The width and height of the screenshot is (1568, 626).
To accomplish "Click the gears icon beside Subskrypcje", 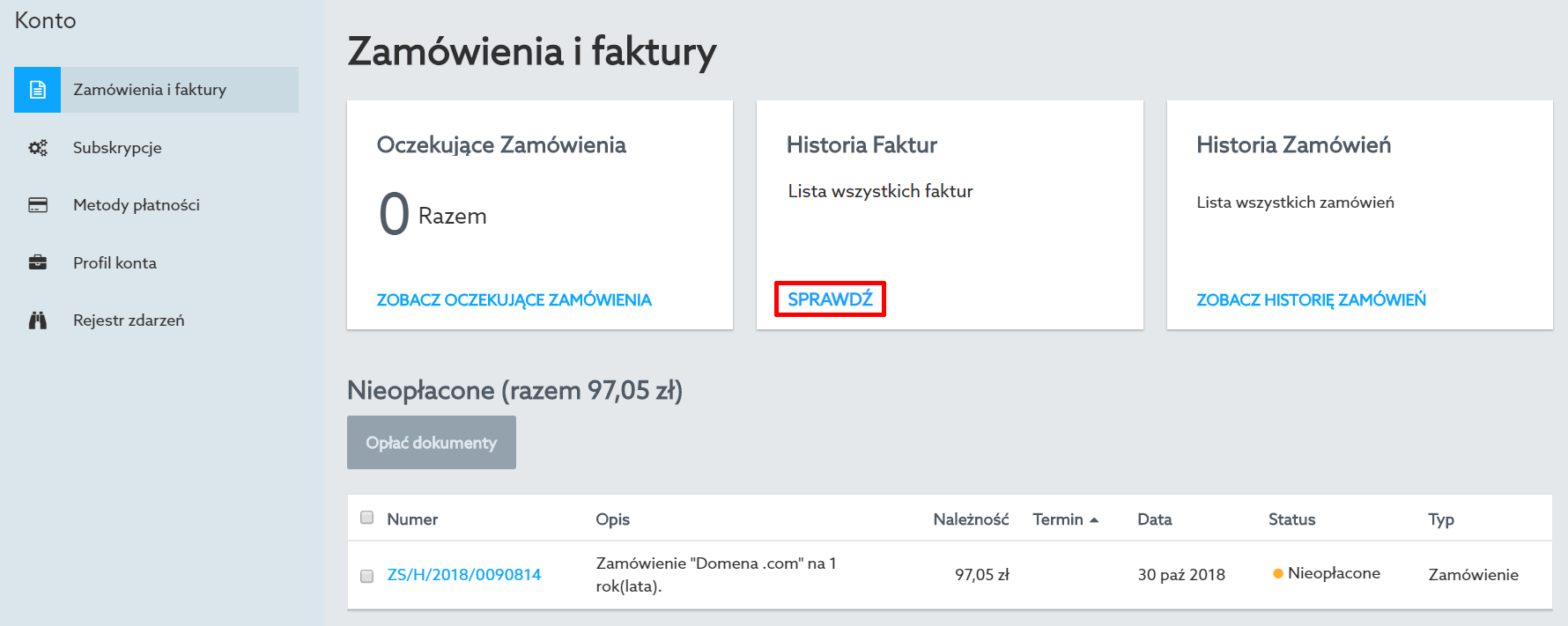I will 38,148.
